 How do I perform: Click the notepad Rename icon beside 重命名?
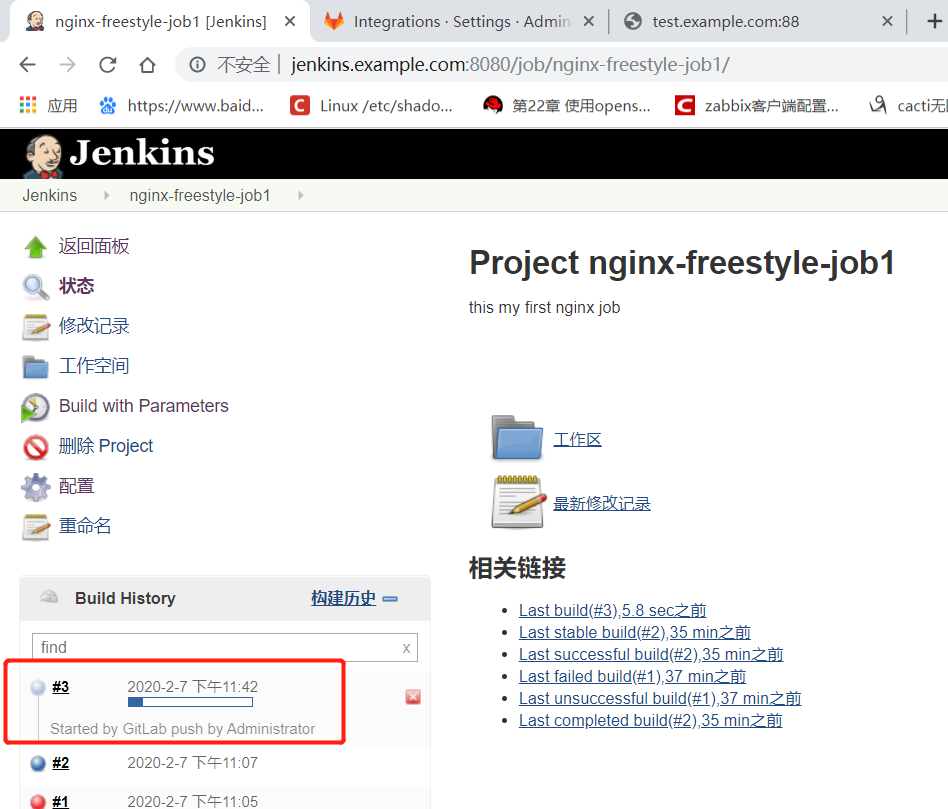coord(36,527)
